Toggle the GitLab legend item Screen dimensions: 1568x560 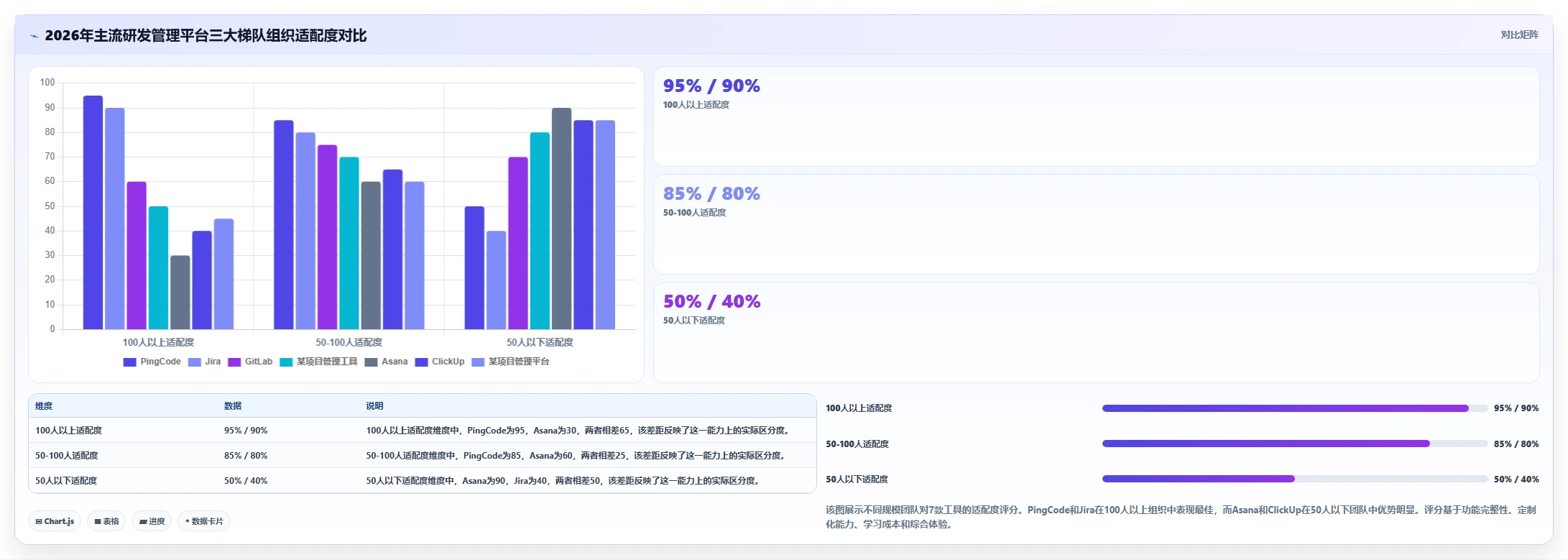click(250, 362)
